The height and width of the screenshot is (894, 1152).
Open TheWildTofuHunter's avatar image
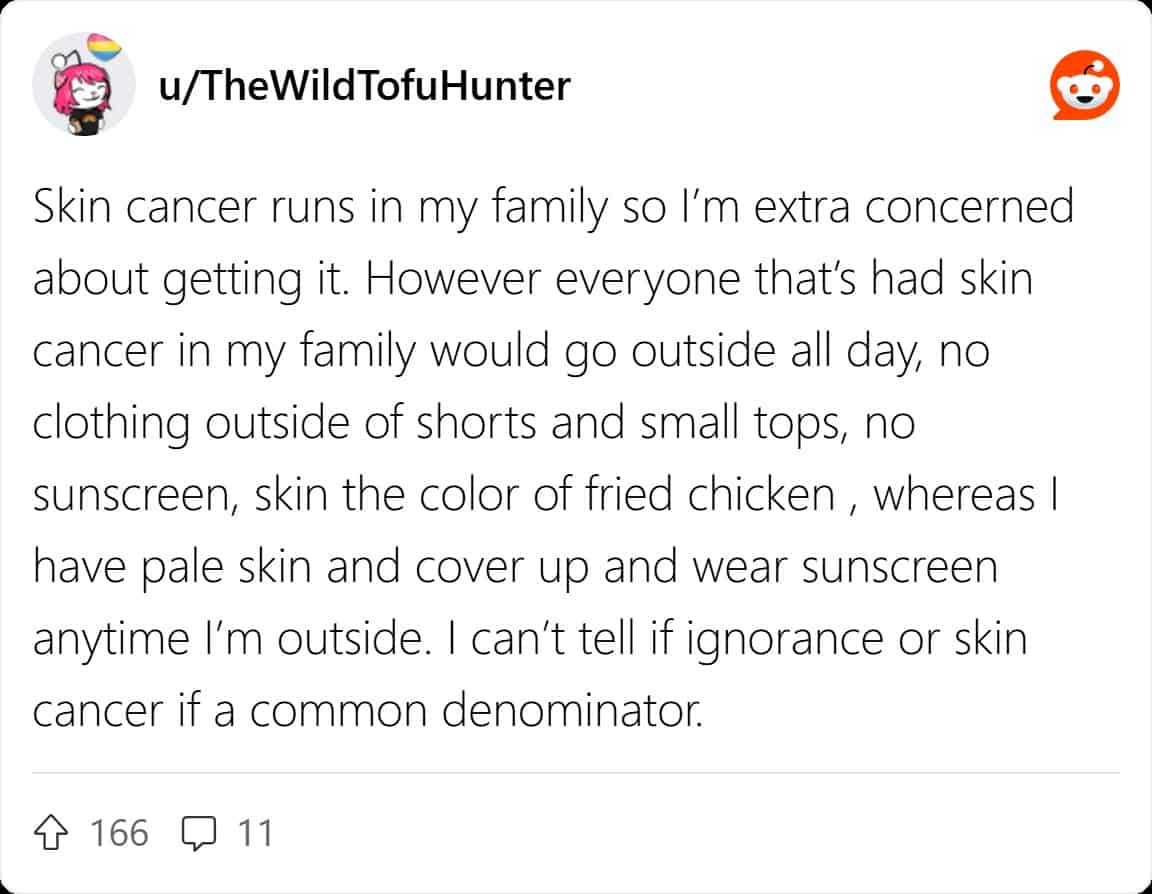pos(83,84)
